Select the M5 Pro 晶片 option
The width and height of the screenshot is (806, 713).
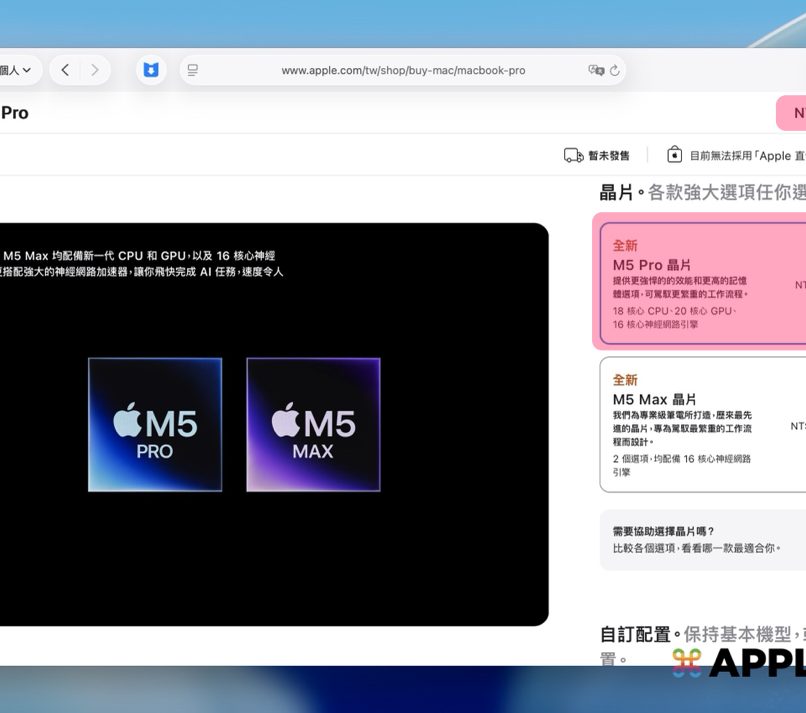click(700, 280)
